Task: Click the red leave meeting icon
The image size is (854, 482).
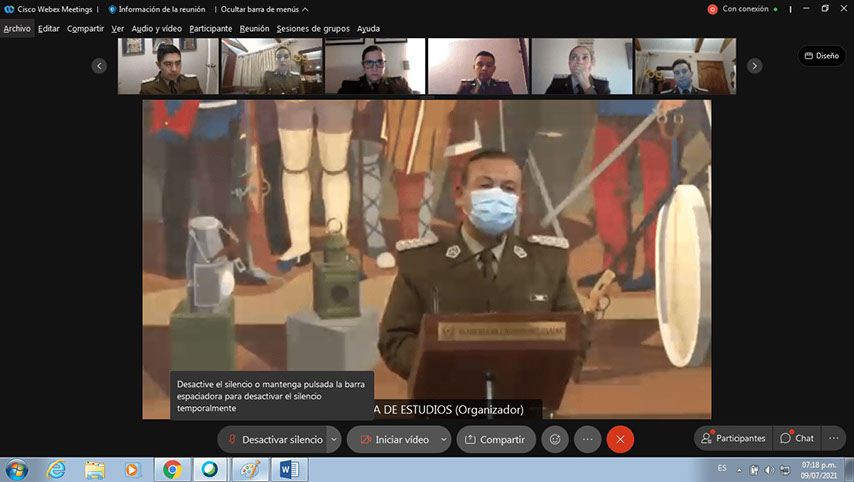Action: pos(620,439)
